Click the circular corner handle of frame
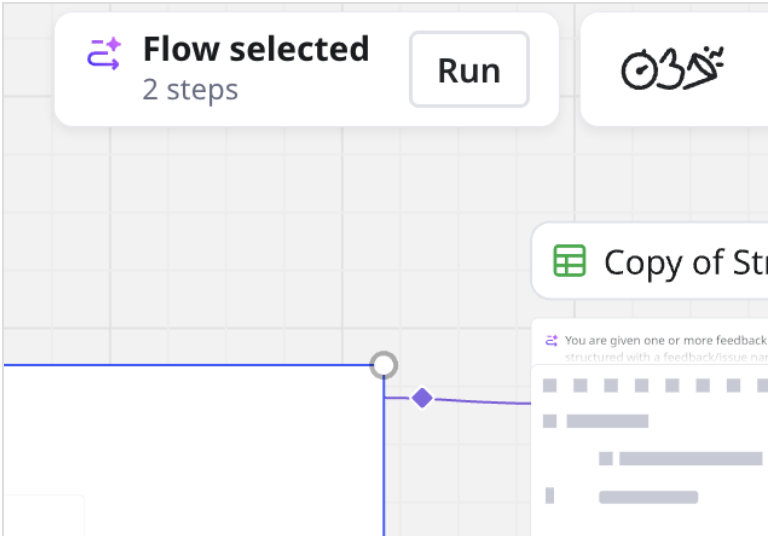The image size is (768, 536). 383,365
